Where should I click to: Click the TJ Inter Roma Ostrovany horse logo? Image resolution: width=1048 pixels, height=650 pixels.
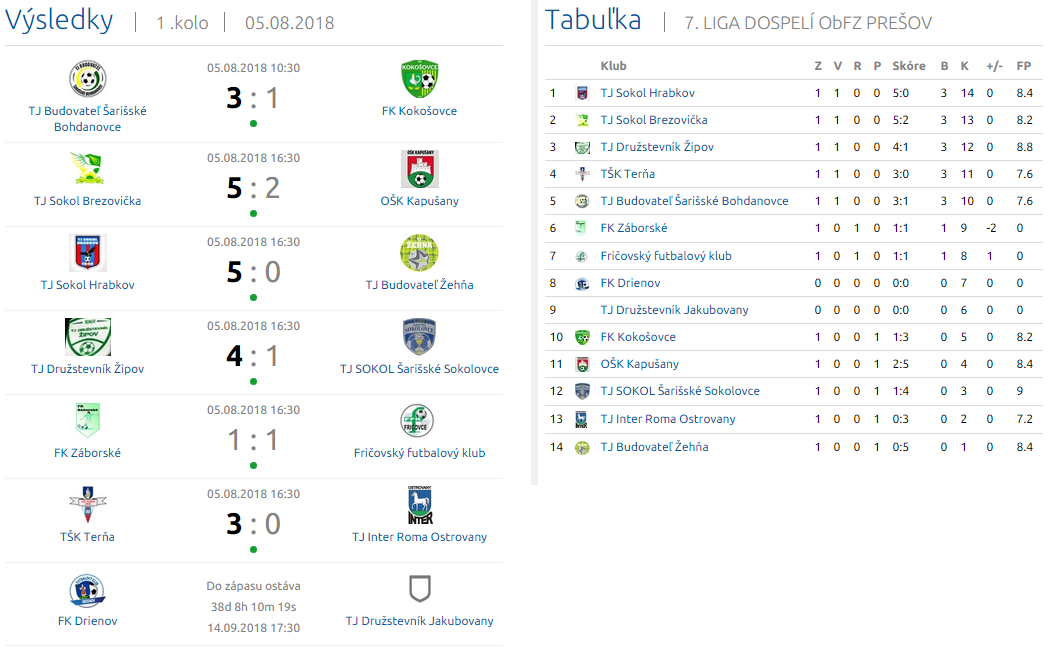[x=420, y=505]
